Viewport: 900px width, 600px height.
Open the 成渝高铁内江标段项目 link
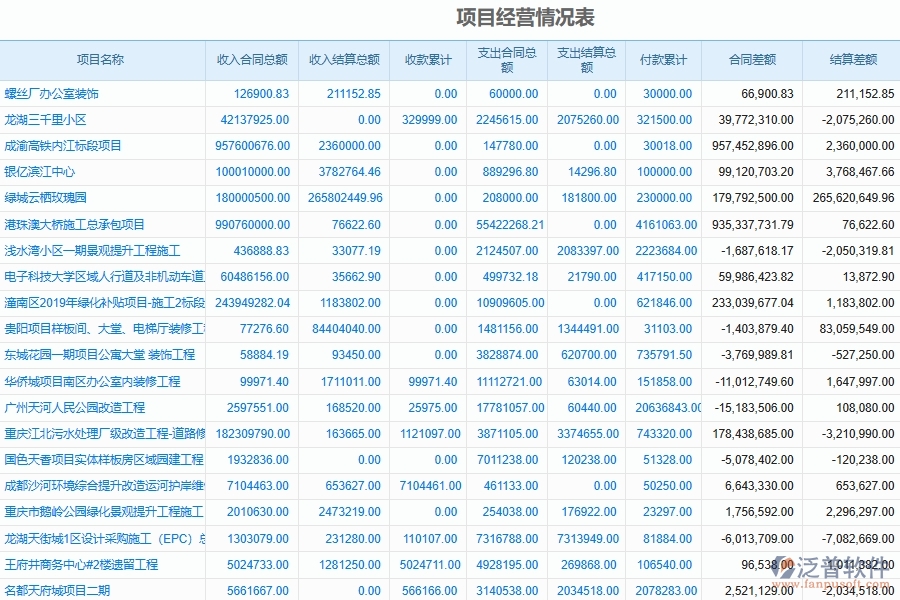(63, 146)
